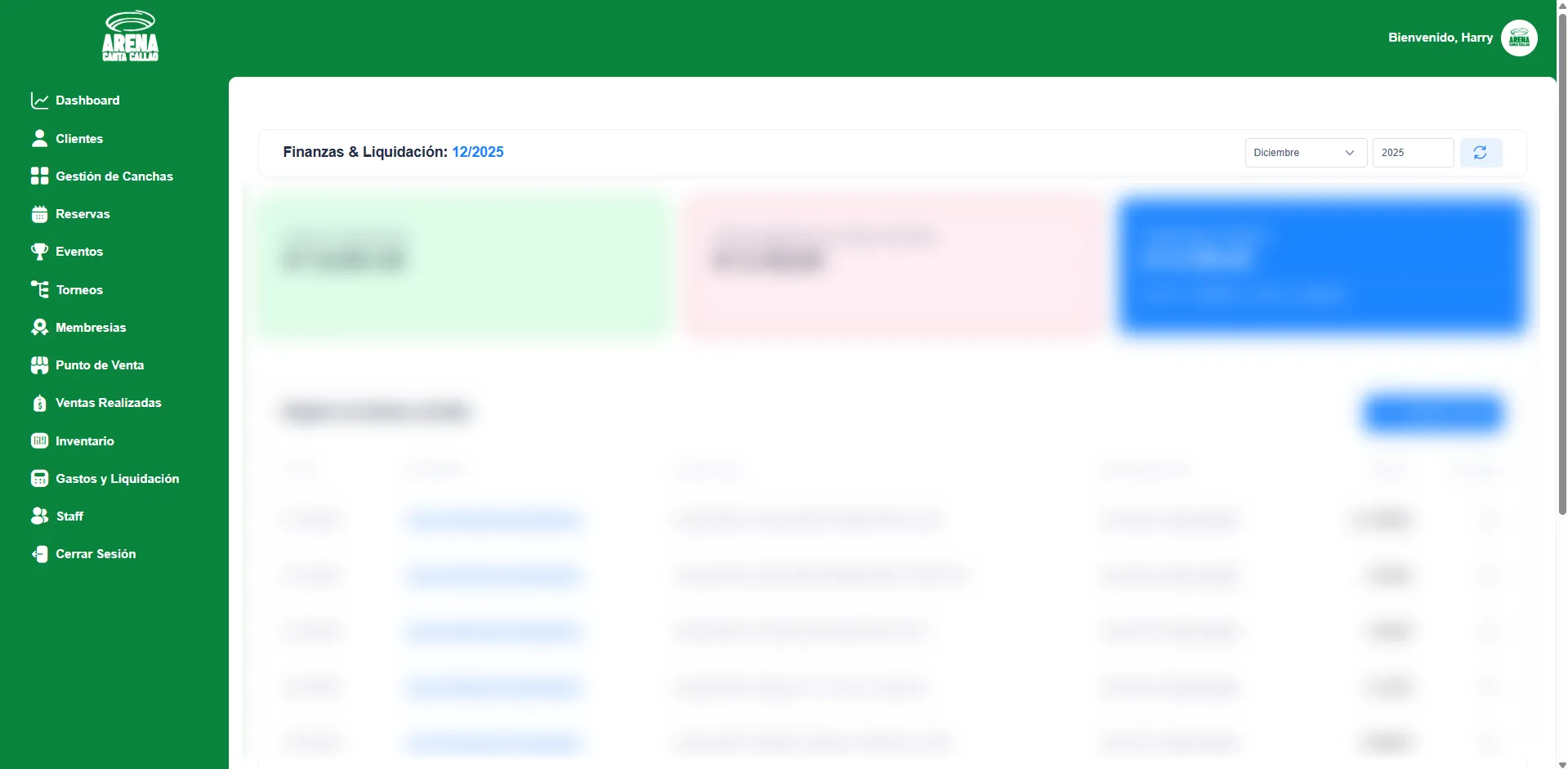Click the Membresías badge icon
This screenshot has height=769, width=1568.
click(39, 327)
